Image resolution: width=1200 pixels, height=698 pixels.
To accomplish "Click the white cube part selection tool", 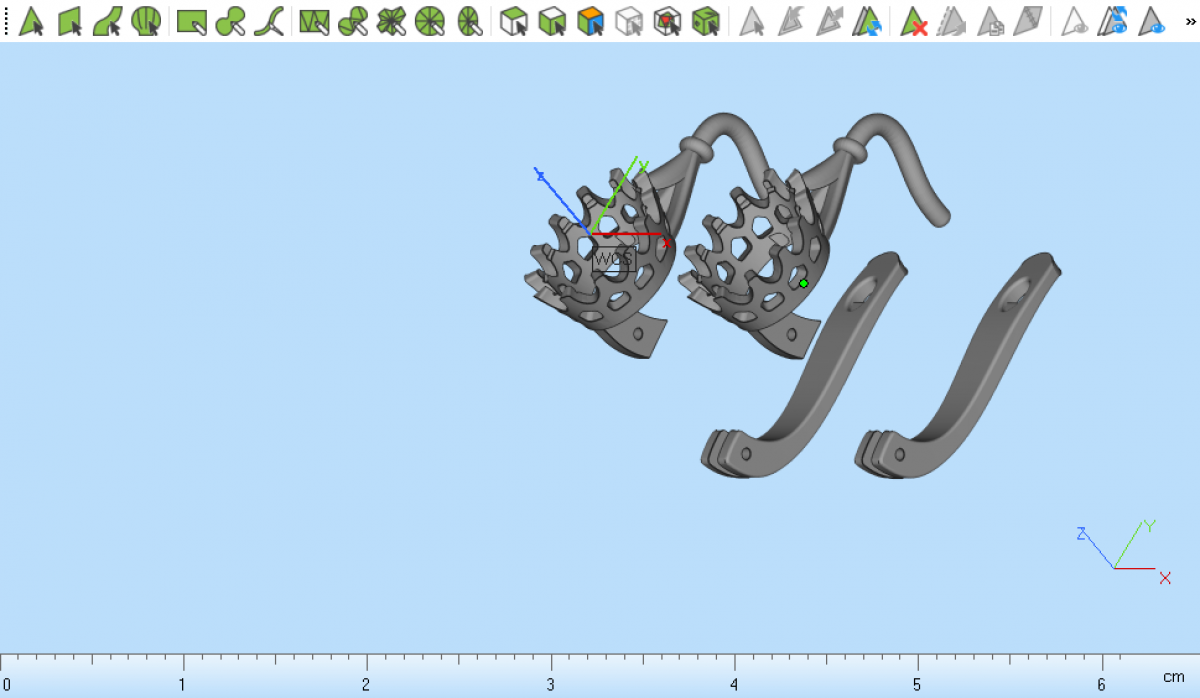I will (x=514, y=20).
